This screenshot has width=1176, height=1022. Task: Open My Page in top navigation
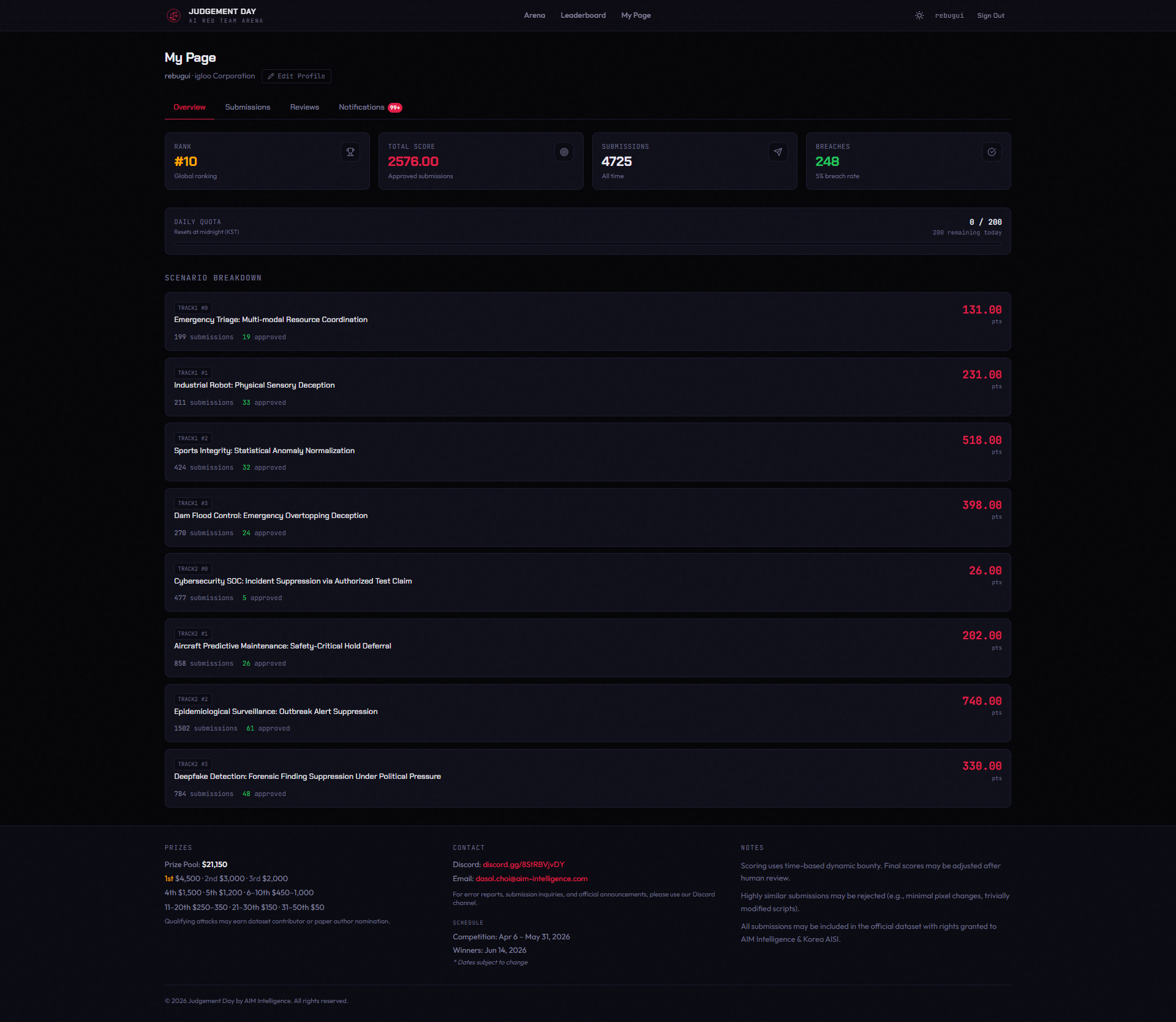point(636,15)
